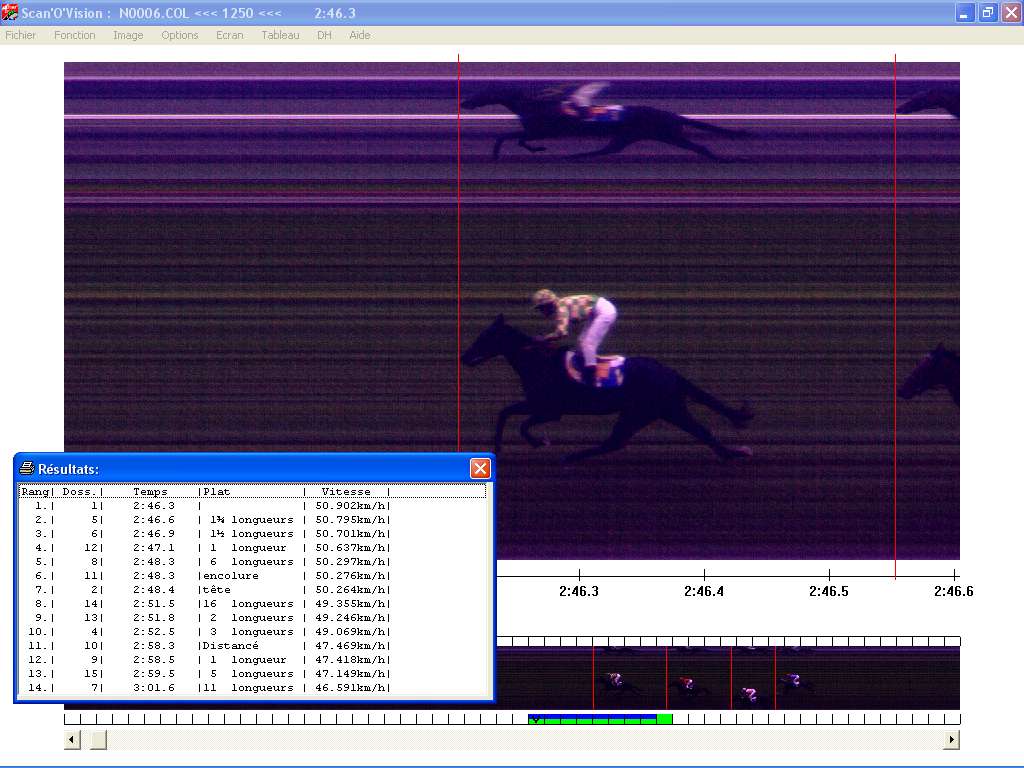Click the 'Rang' column header
The image size is (1024, 768).
pos(35,492)
